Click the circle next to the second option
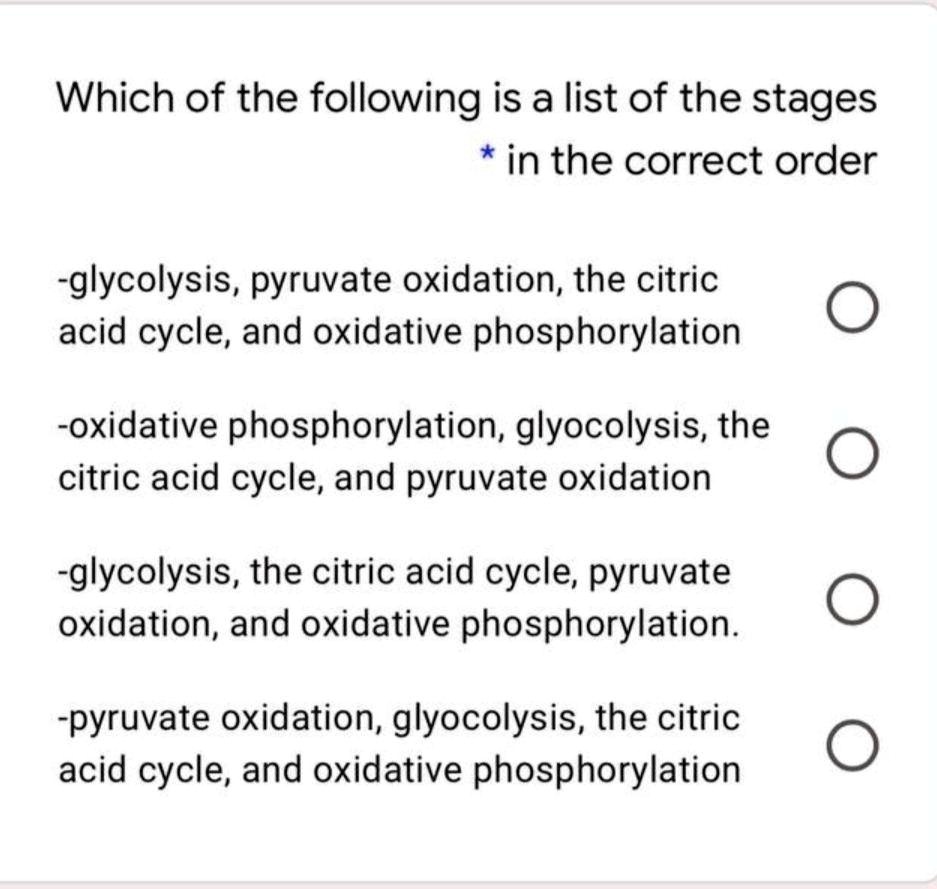 point(851,452)
